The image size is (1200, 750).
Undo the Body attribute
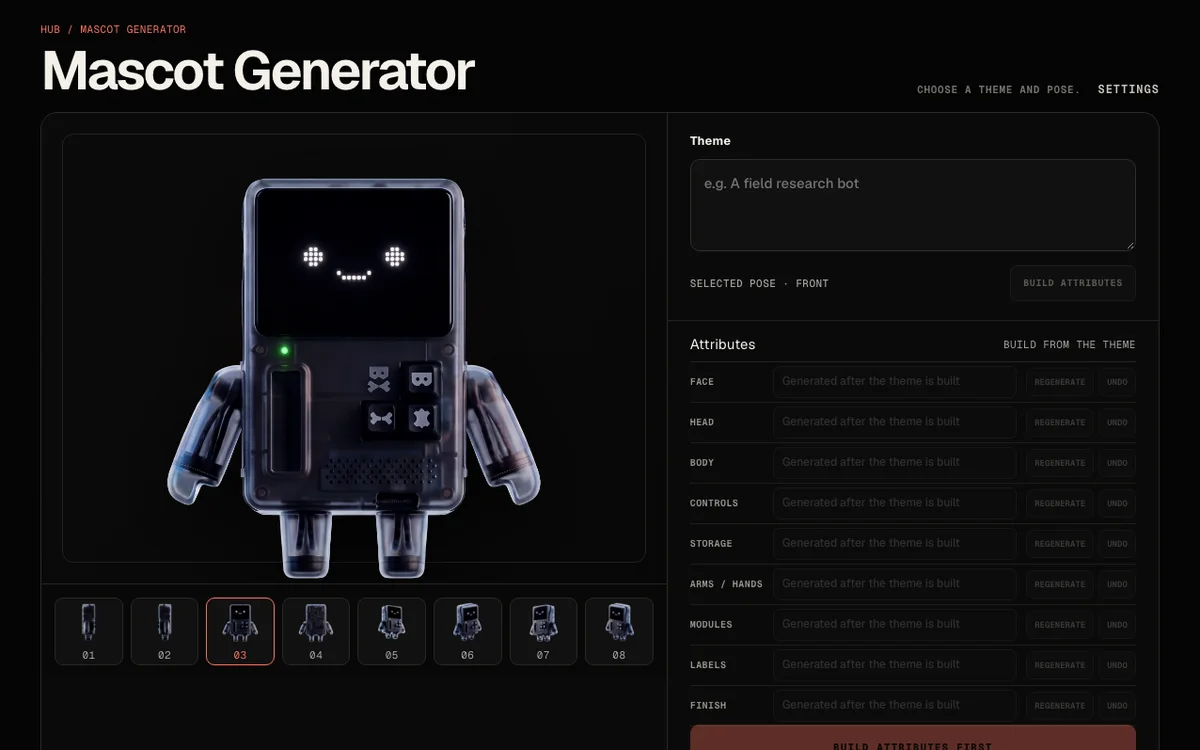click(1117, 463)
